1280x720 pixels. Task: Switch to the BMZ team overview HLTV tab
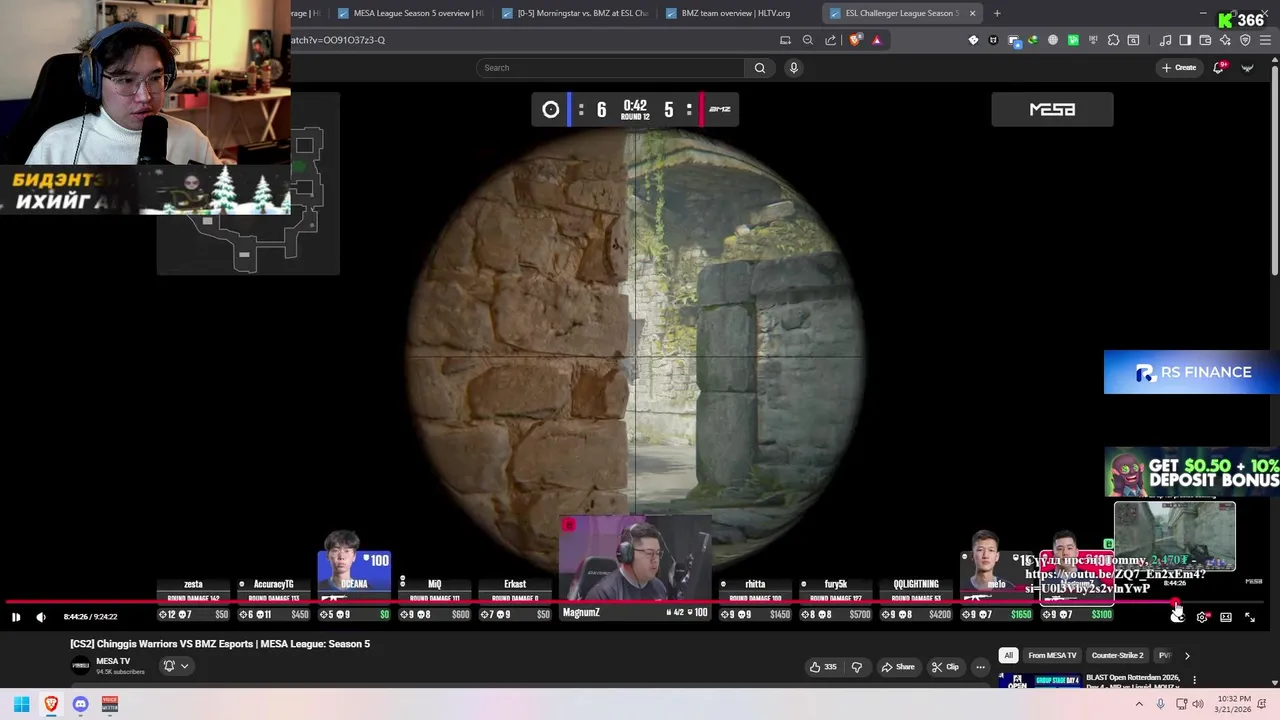(x=735, y=13)
